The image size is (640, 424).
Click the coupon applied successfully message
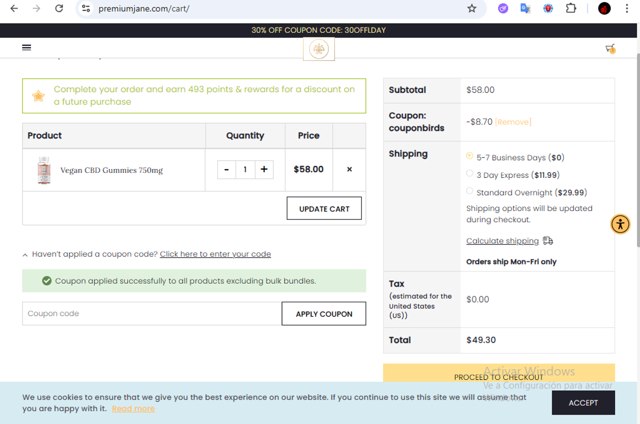194,281
